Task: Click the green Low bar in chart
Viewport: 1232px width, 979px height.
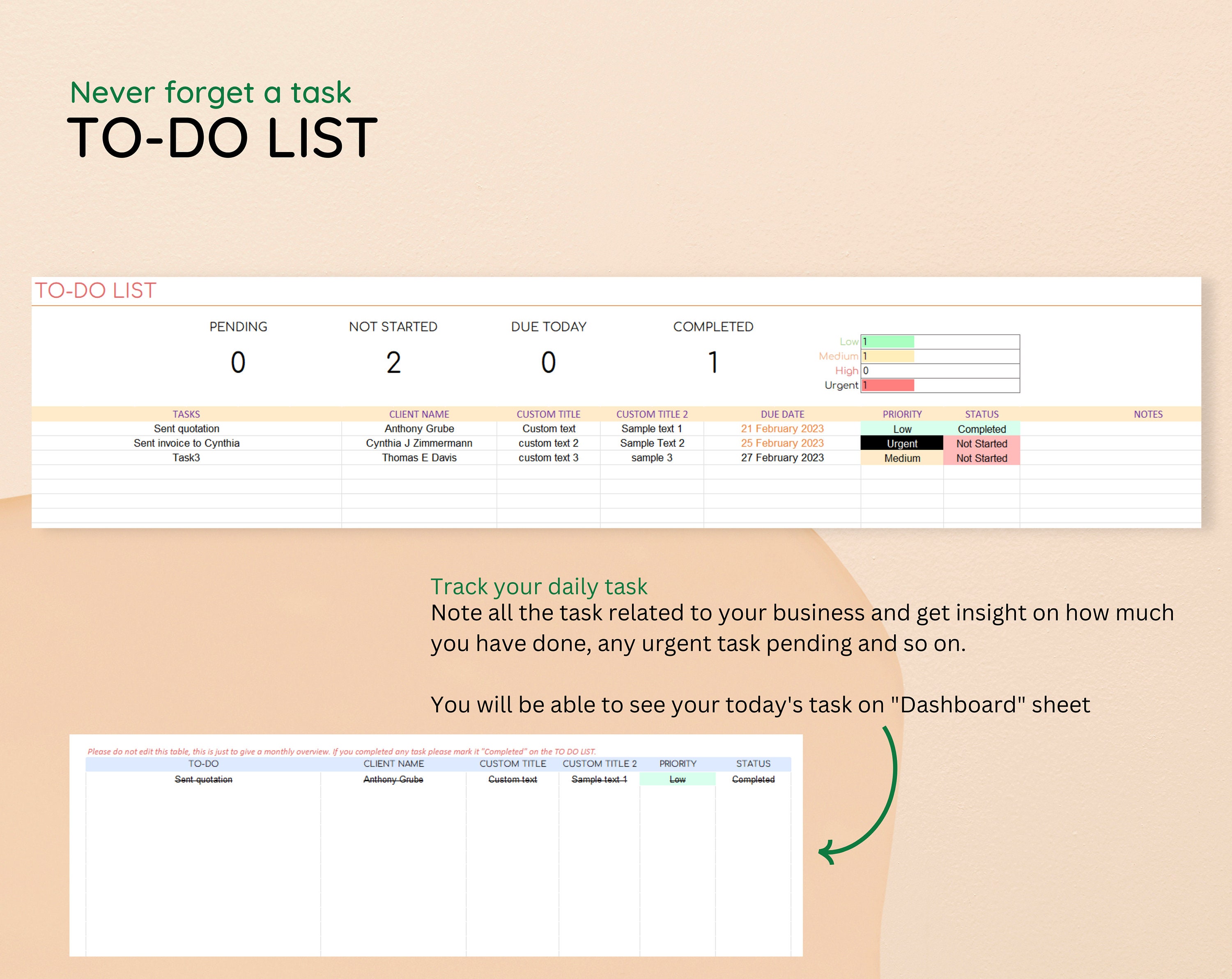Action: point(888,342)
